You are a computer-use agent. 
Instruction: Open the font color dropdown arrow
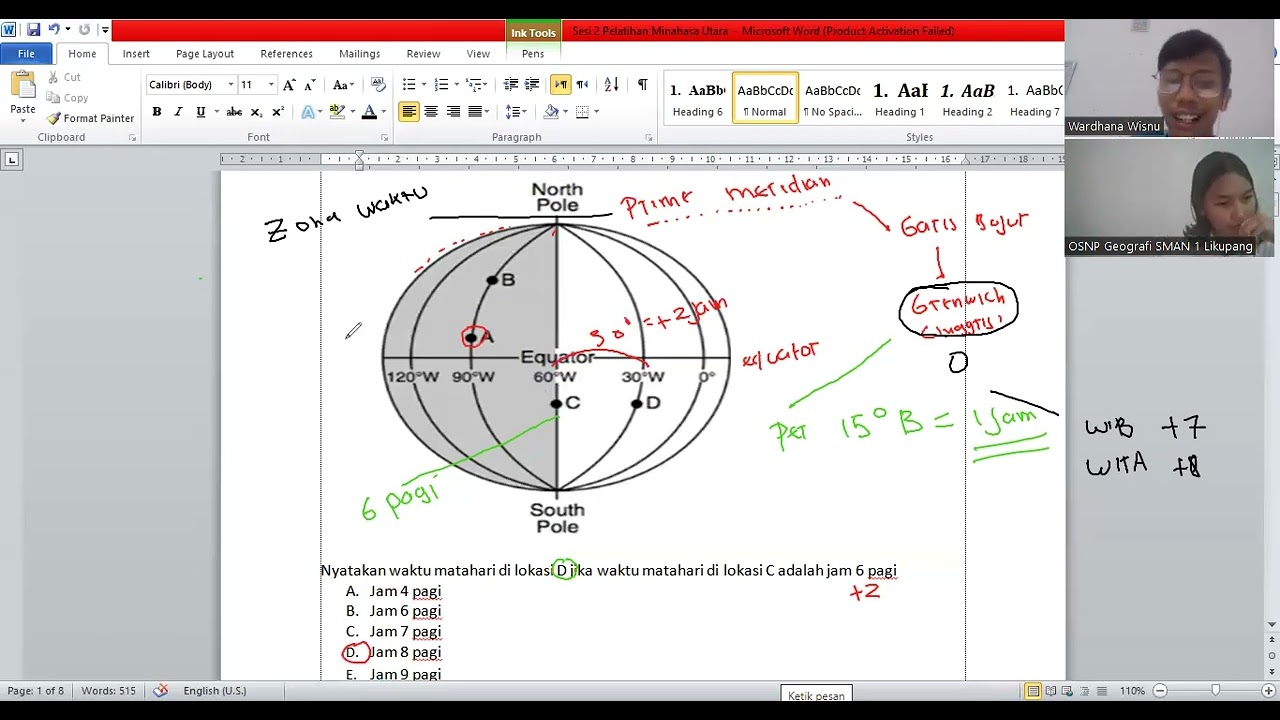coord(385,112)
